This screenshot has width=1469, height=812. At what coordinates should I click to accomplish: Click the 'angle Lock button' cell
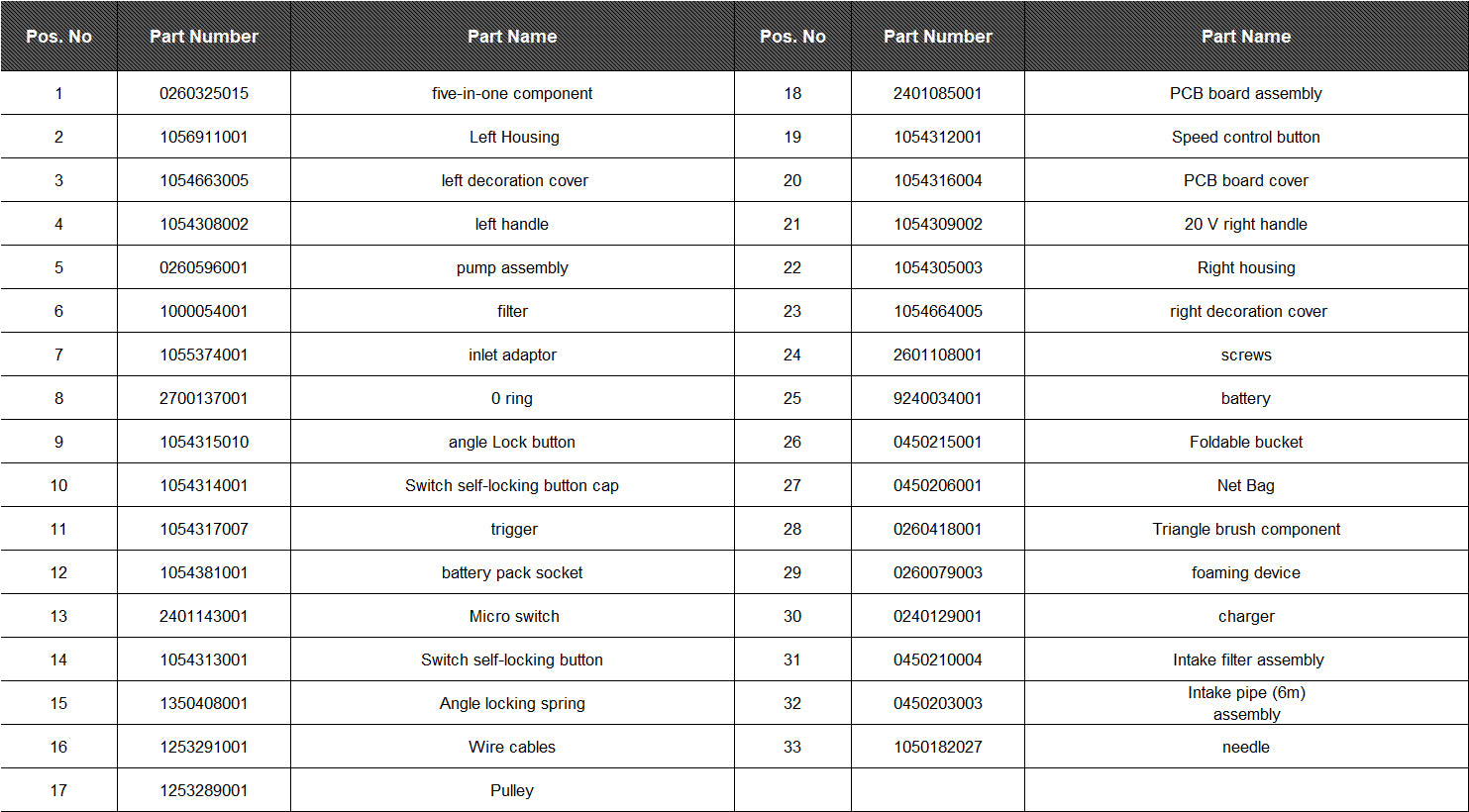pos(512,442)
